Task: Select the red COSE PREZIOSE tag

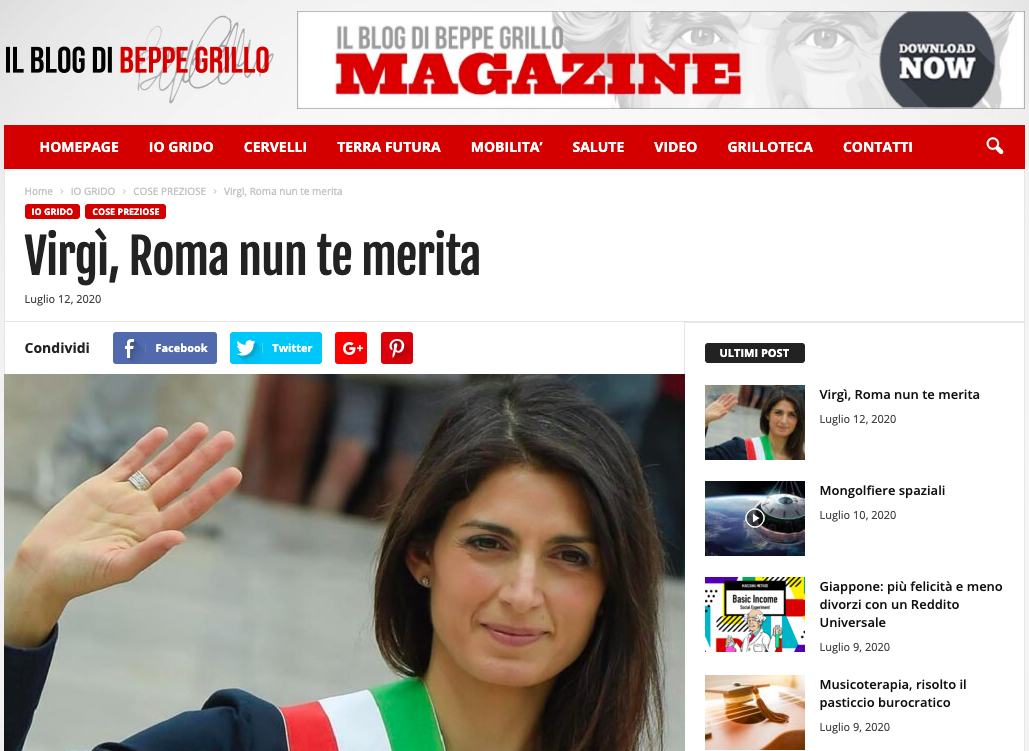Action: [125, 211]
